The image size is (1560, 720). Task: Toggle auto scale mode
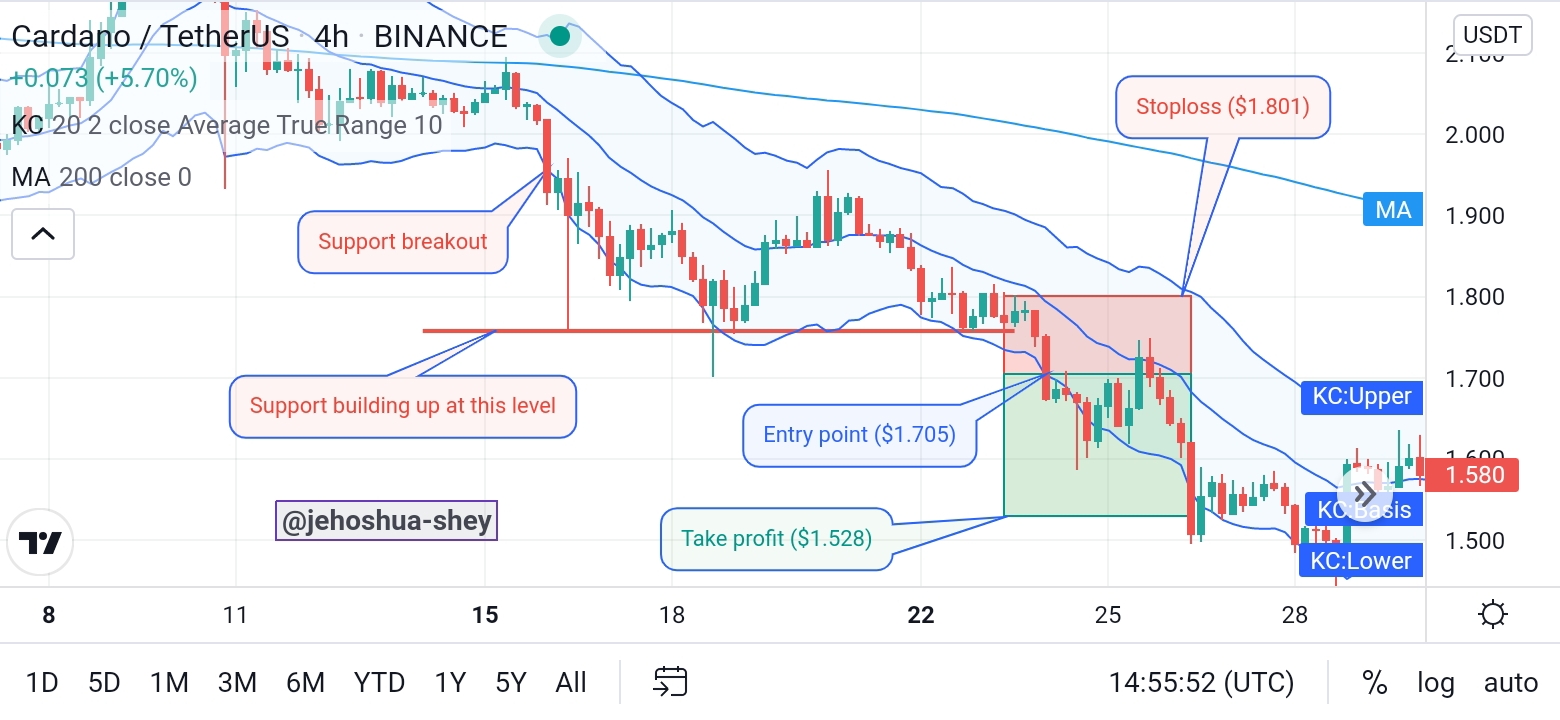pos(1510,683)
